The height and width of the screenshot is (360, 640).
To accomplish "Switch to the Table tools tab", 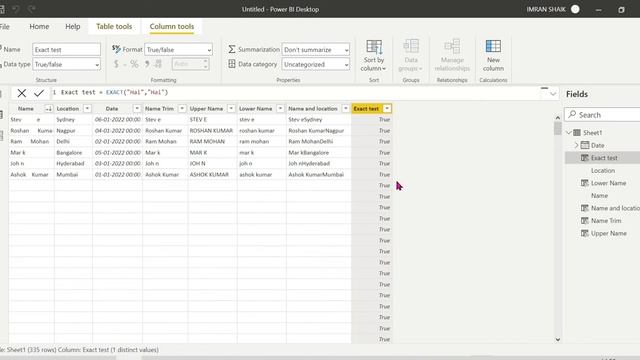I will click(x=114, y=26).
